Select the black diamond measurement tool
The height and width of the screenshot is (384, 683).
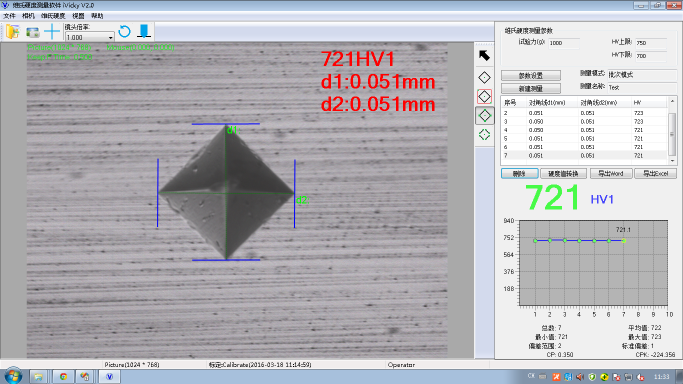coord(484,77)
